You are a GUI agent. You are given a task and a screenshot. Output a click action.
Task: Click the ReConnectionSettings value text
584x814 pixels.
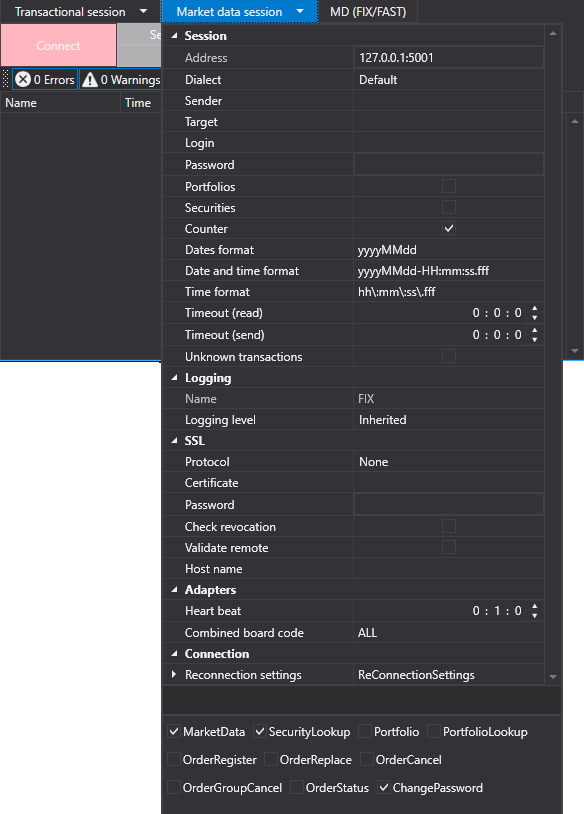tap(416, 674)
